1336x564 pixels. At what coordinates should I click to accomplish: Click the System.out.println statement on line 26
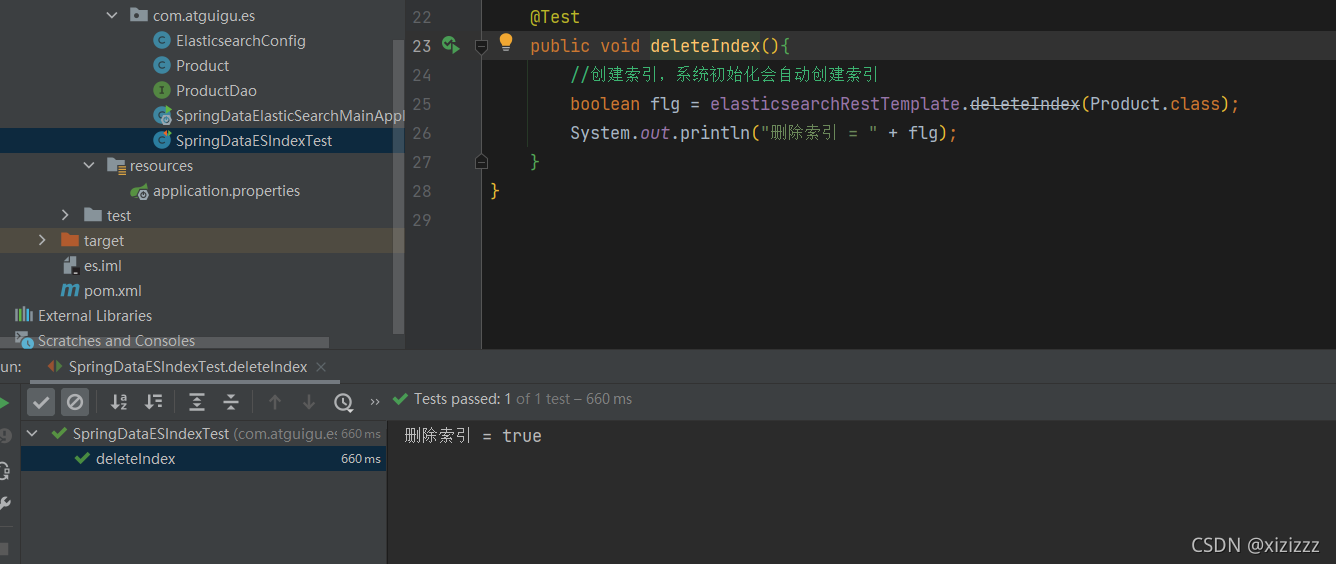tap(764, 133)
